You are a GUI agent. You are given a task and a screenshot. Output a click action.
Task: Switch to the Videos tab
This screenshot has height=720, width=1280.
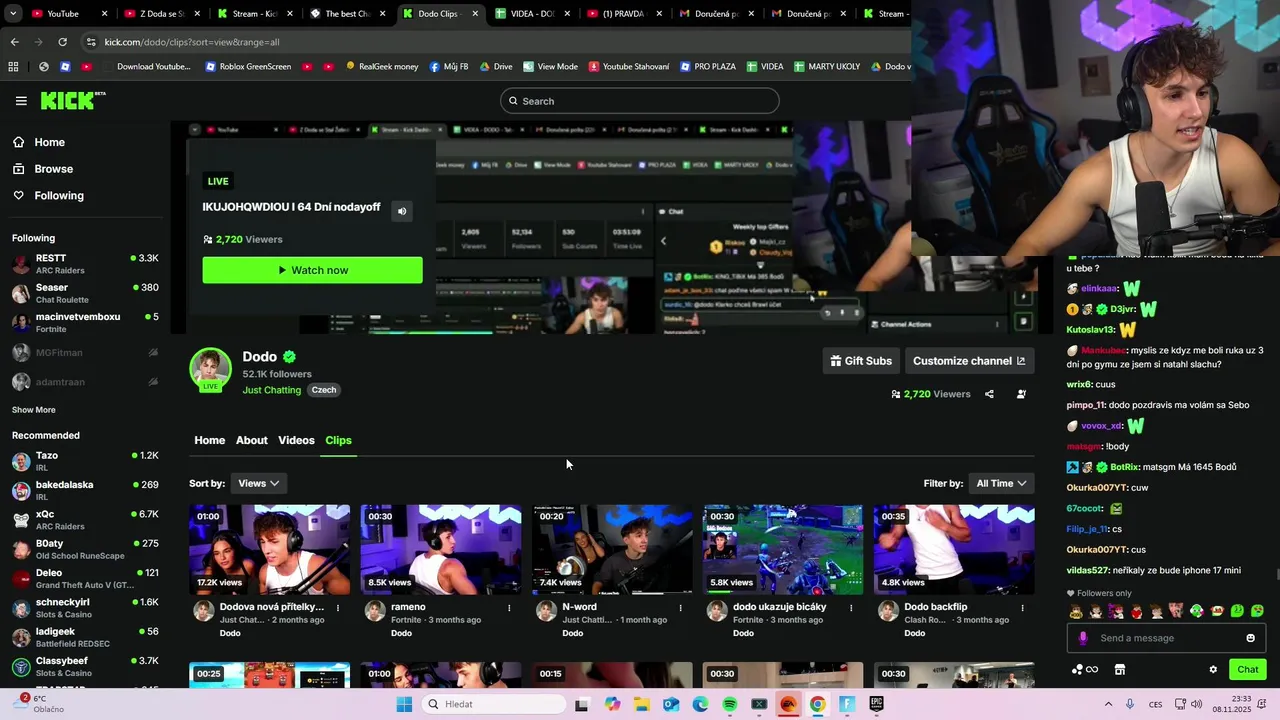296,440
